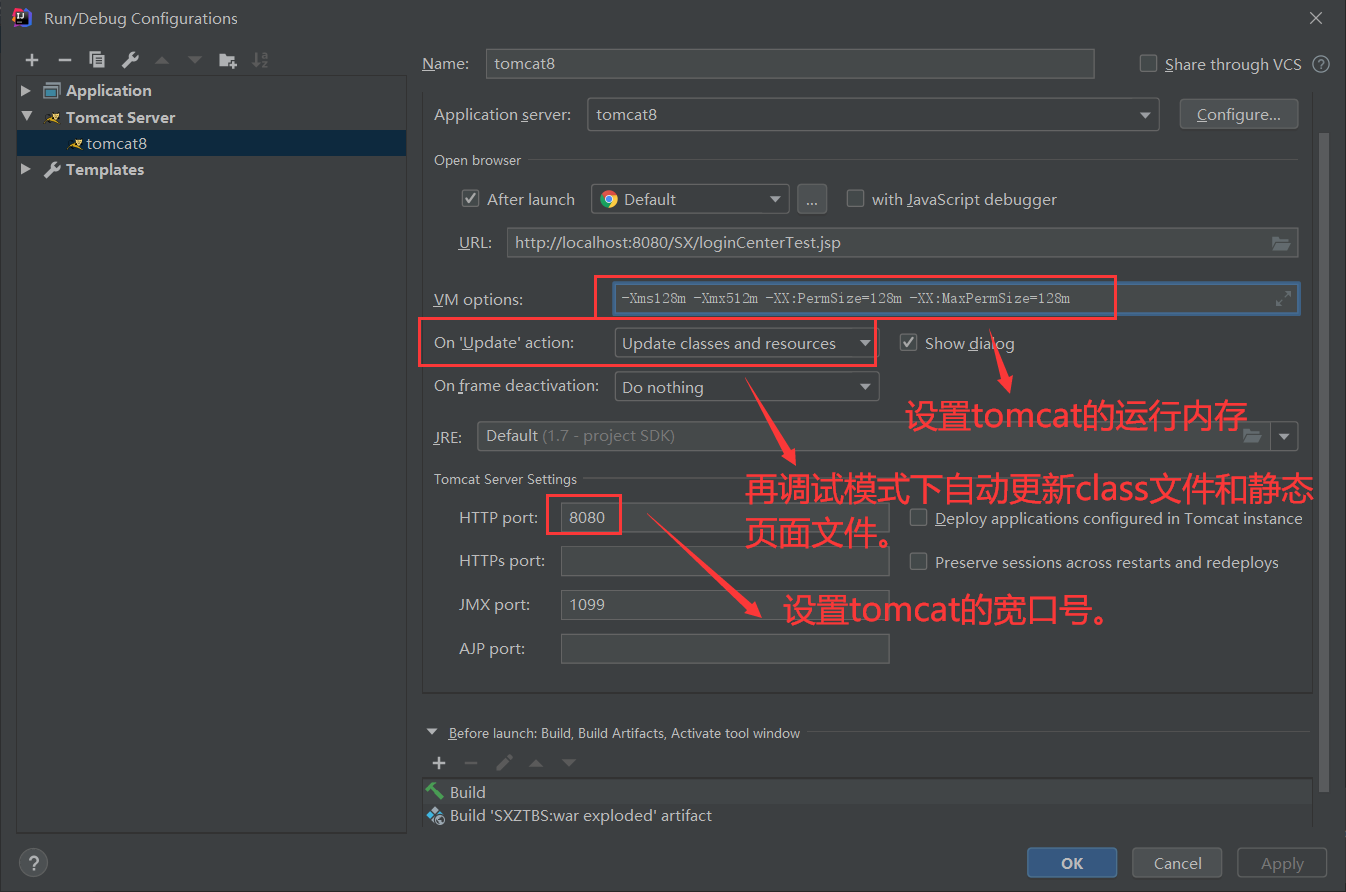Screen dimensions: 1346x892
Task: Click the Templates wrench icon
Action: pyautogui.click(x=53, y=169)
